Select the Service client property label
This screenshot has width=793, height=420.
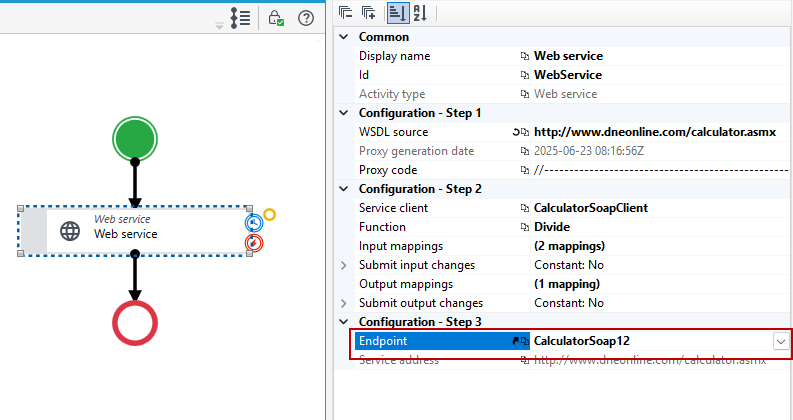pos(393,208)
